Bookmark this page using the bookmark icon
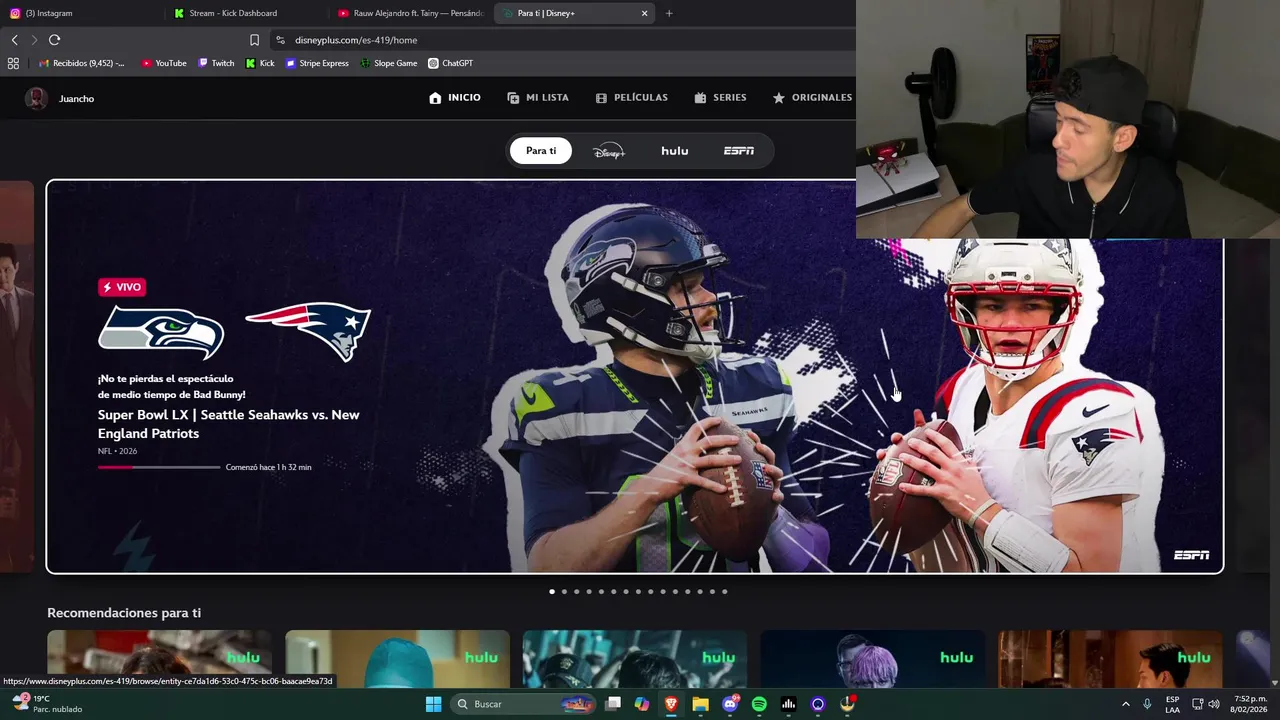1280x720 pixels. coord(254,40)
